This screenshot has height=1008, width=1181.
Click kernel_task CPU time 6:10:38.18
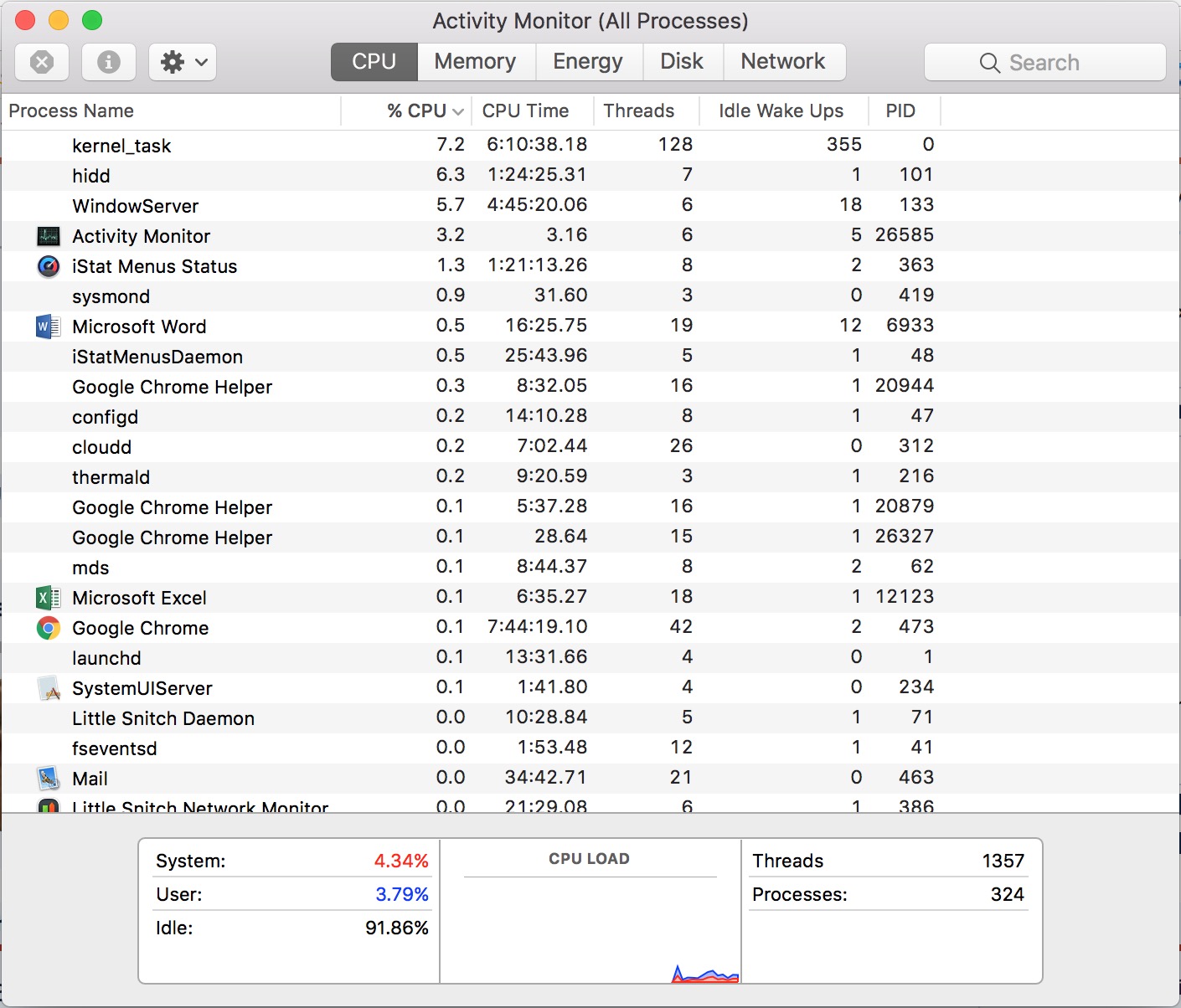pos(537,144)
